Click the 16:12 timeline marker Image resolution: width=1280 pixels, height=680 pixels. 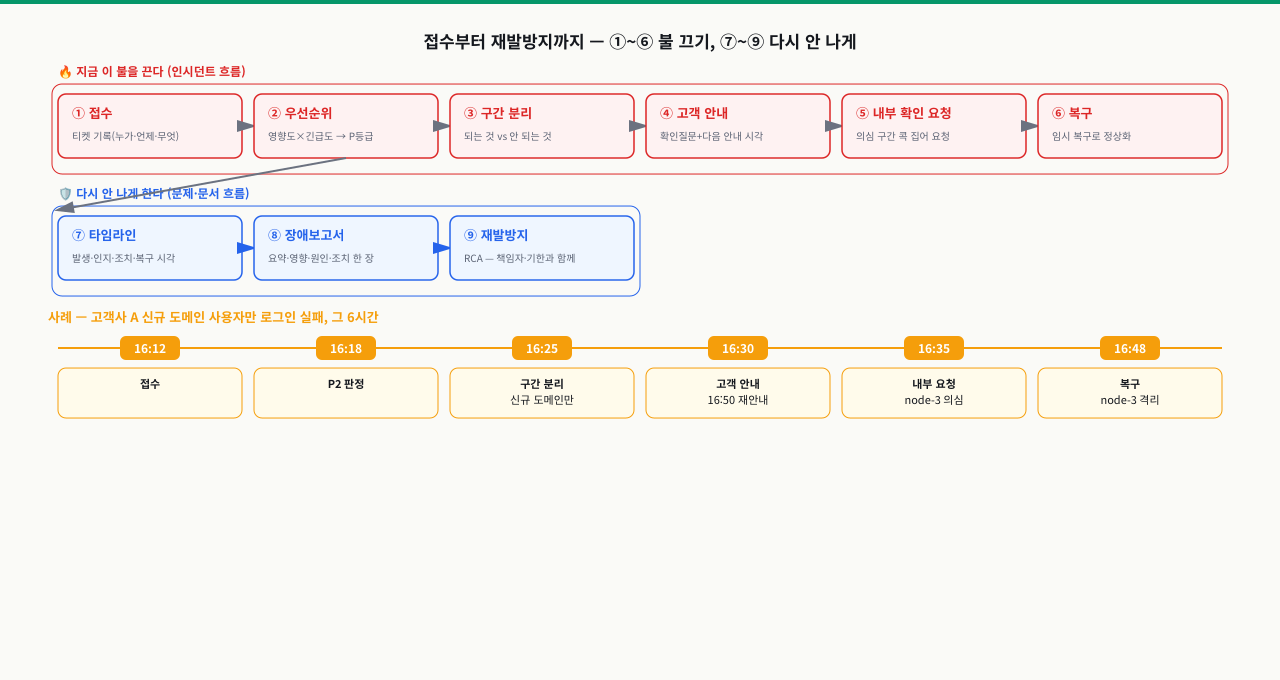click(x=150, y=348)
